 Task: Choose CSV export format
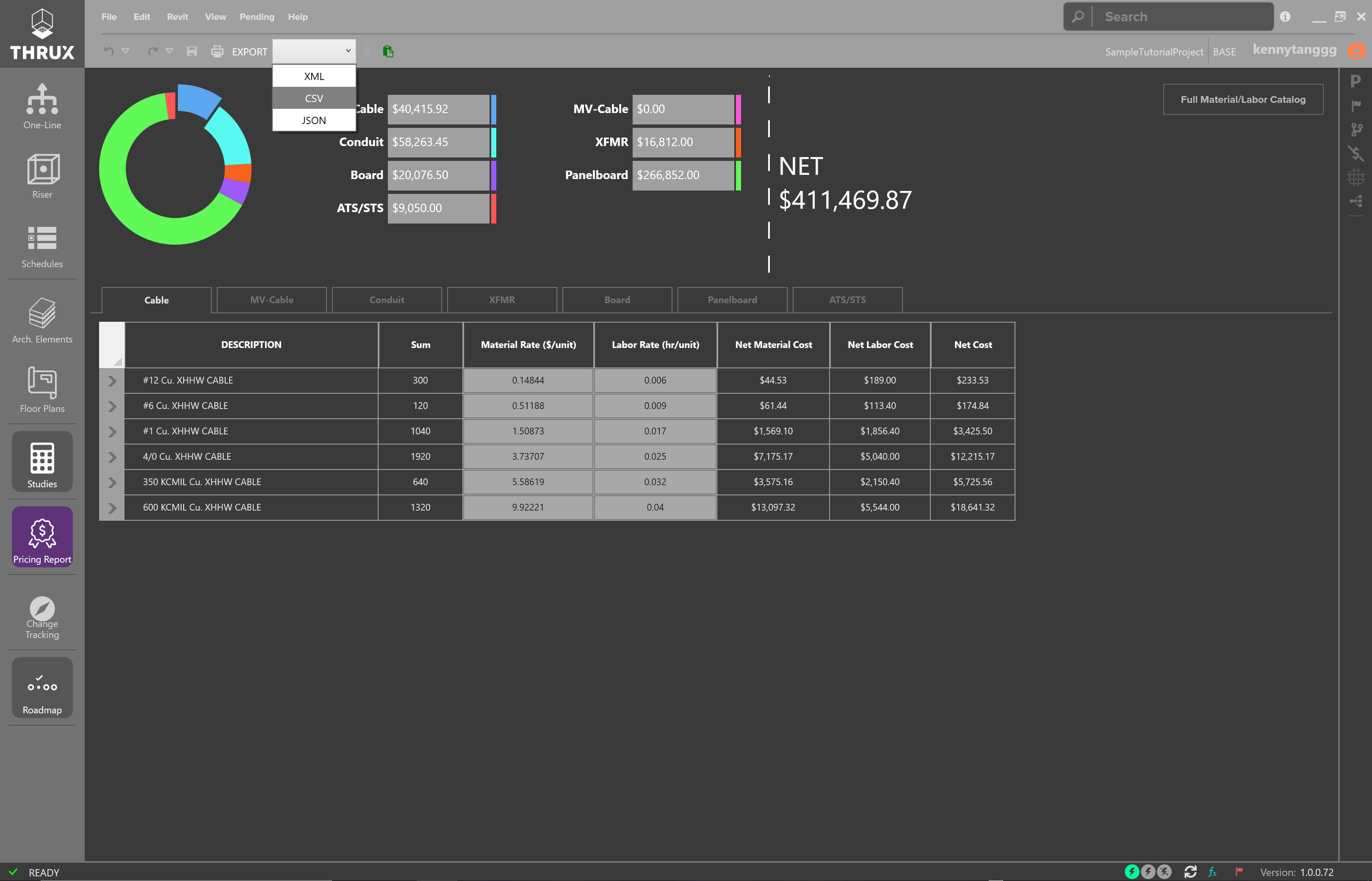314,98
